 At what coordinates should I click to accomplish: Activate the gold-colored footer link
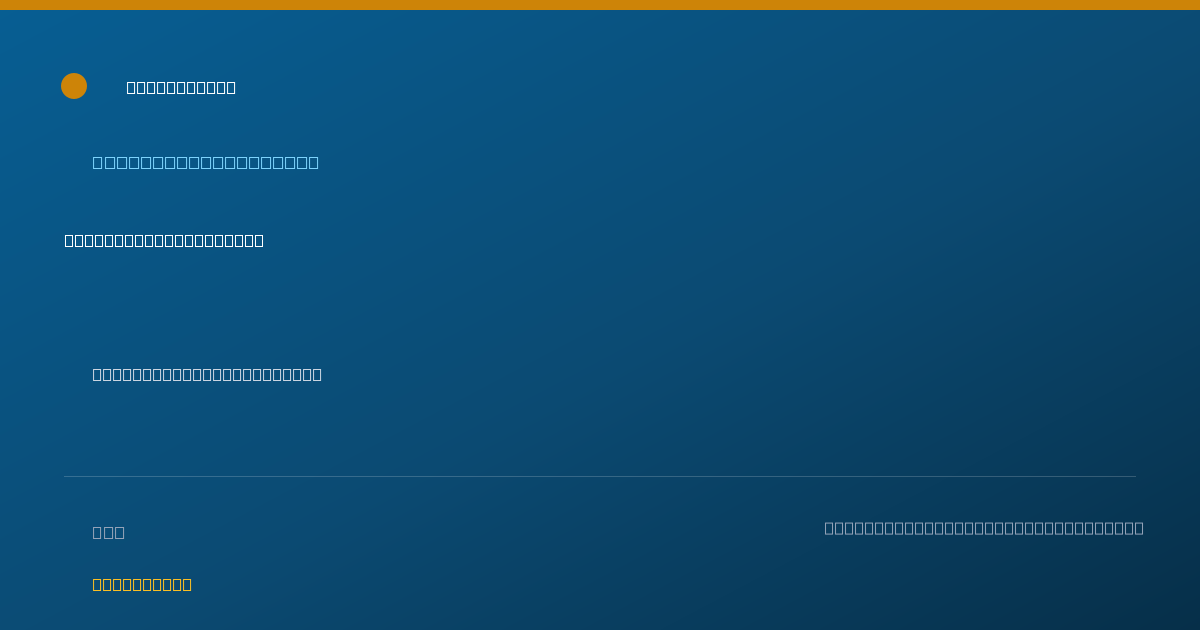[x=142, y=584]
